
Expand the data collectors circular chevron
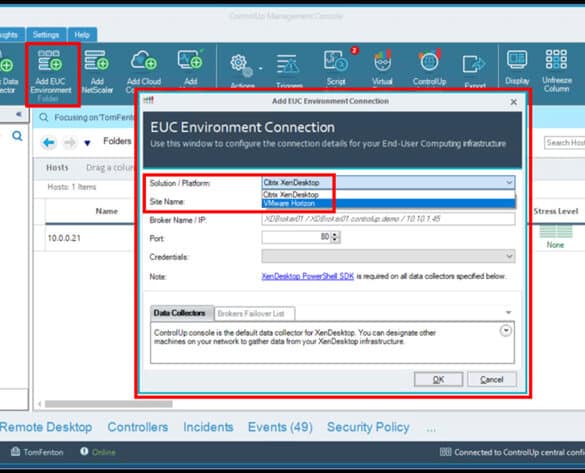(506, 331)
